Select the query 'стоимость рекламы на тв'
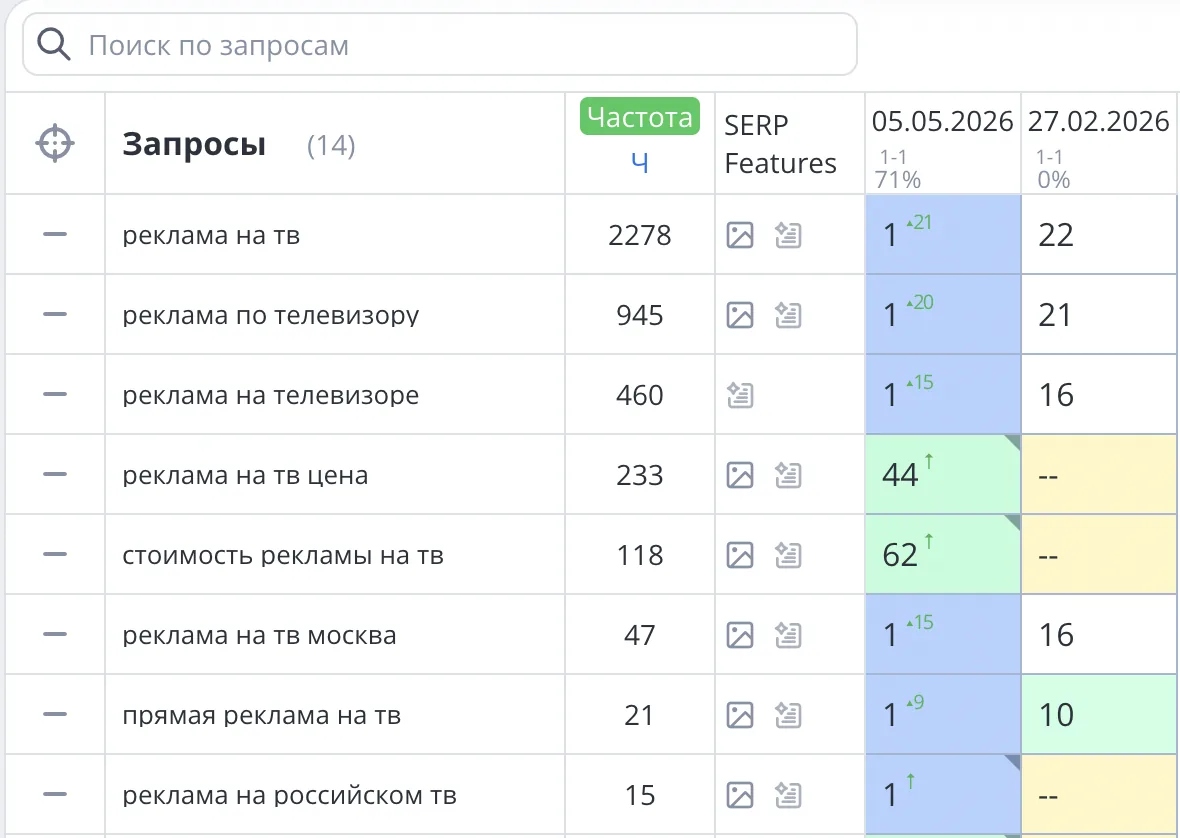 click(x=283, y=555)
